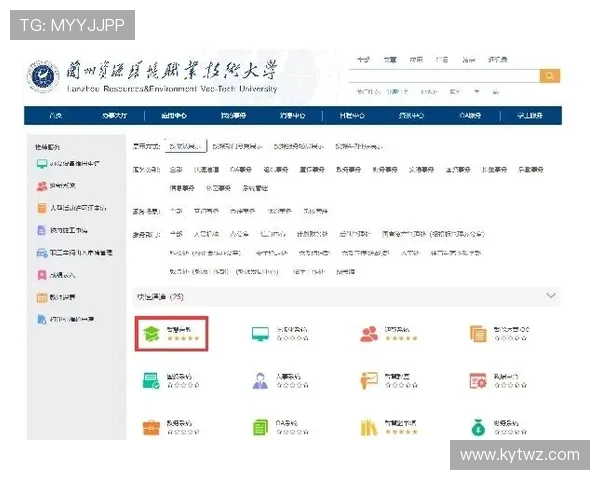Open the purple person bust system card
Screen dimensions: 600x480
pos(280,380)
